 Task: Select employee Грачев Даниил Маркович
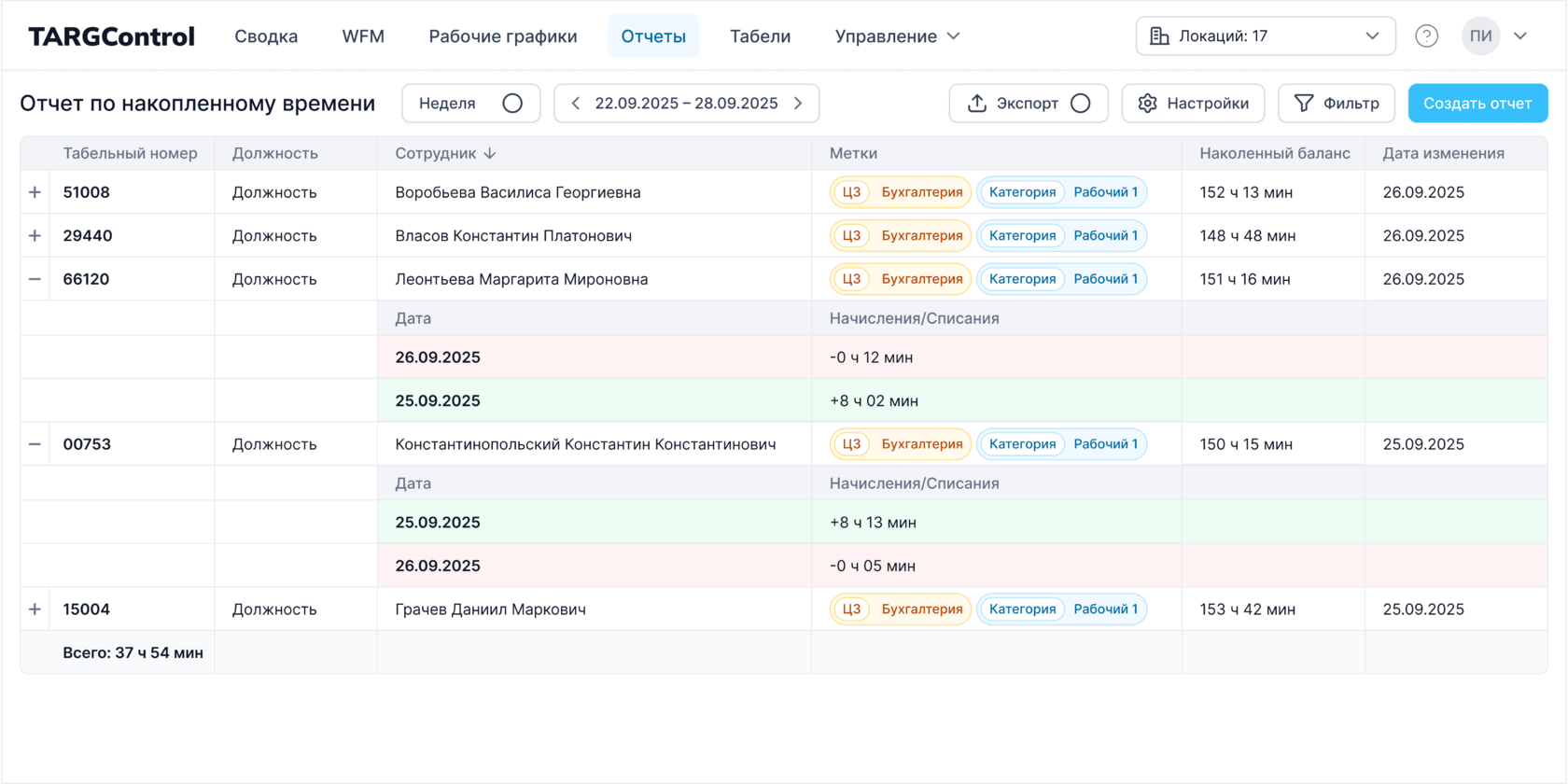pyautogui.click(x=491, y=609)
